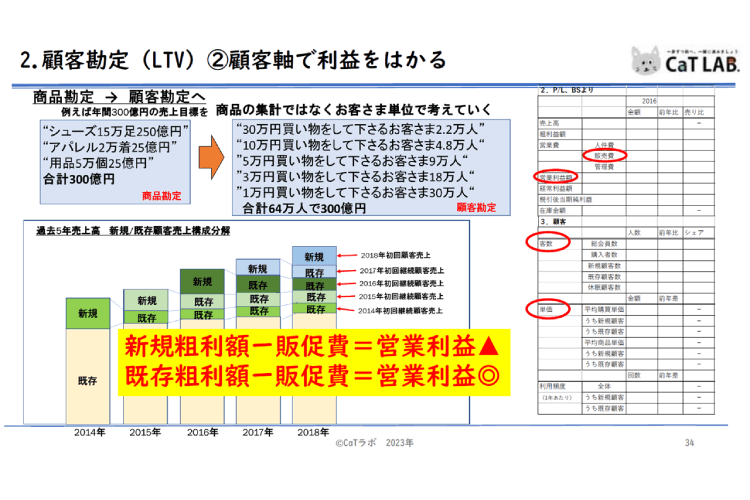
Task: Click the circled 単価 row label
Action: click(547, 309)
